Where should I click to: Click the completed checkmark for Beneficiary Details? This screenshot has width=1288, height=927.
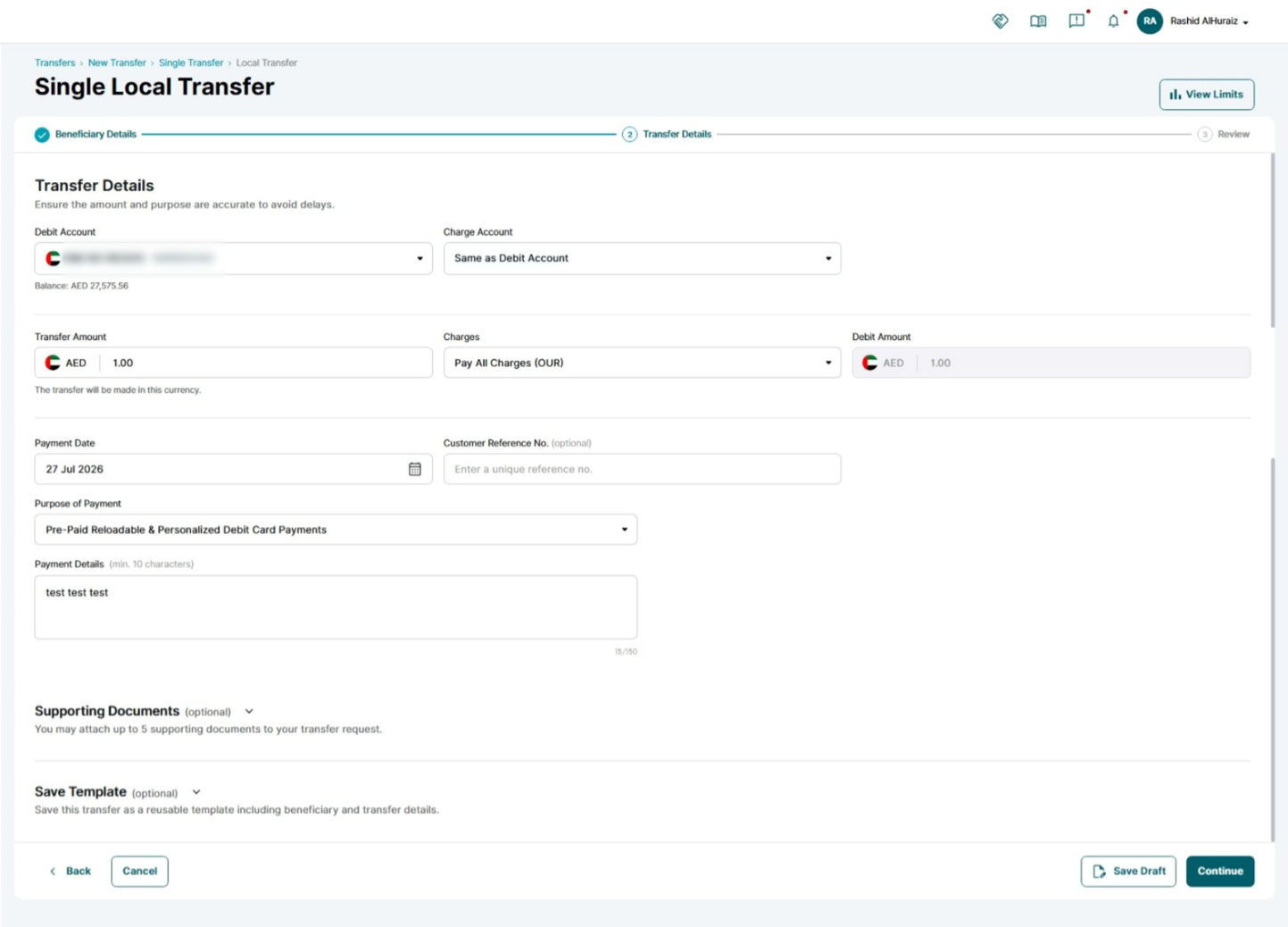[x=42, y=135]
